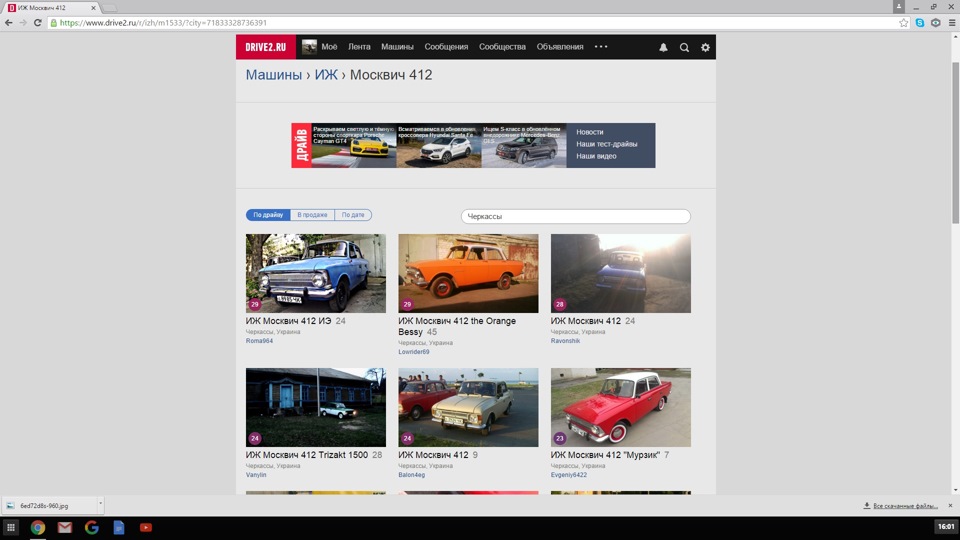Open Сообщества menu item
960x540 pixels.
503,47
